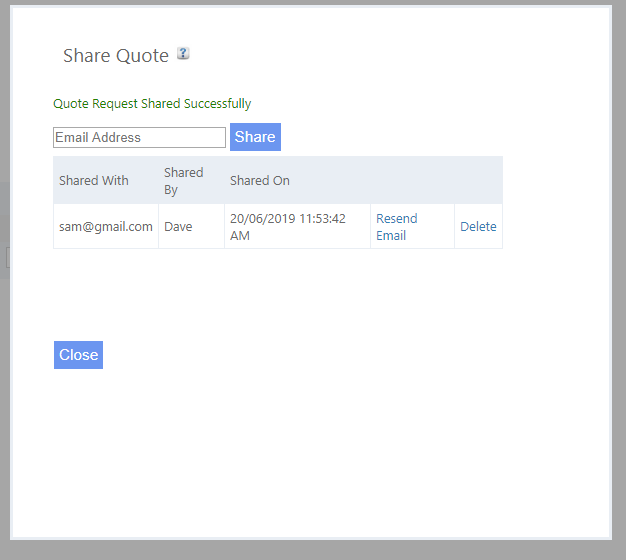Click the help icon beside Share Quote
Screen dimensions: 626x560
(183, 54)
